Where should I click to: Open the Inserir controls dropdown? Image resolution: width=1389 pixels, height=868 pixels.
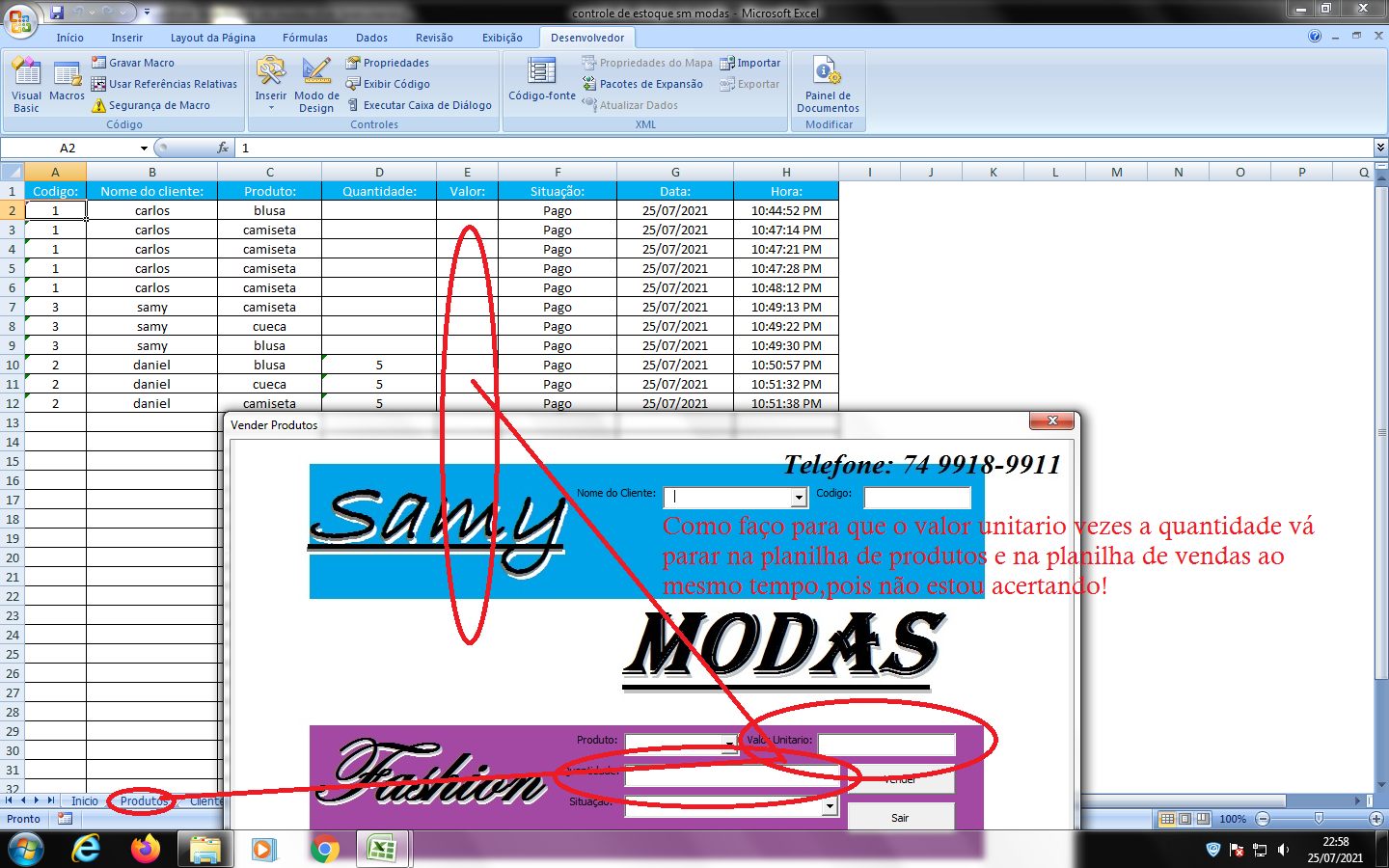271,84
